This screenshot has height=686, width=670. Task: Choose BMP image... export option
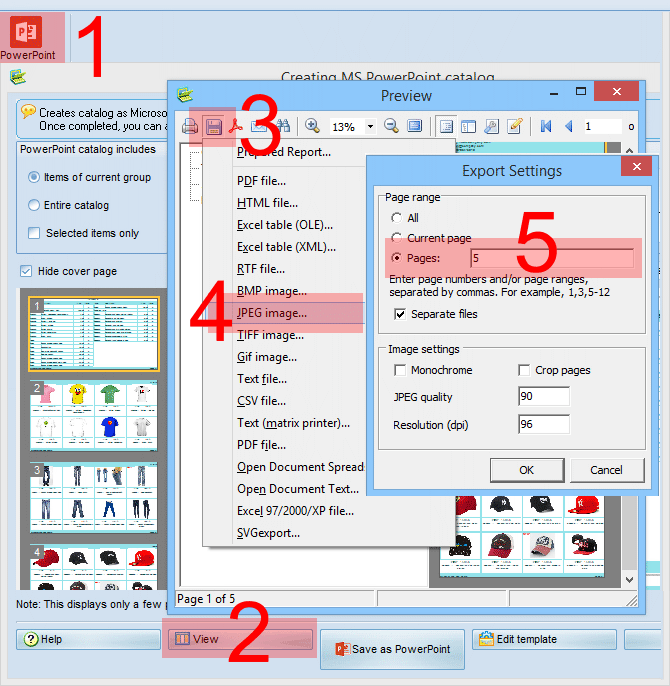click(284, 291)
